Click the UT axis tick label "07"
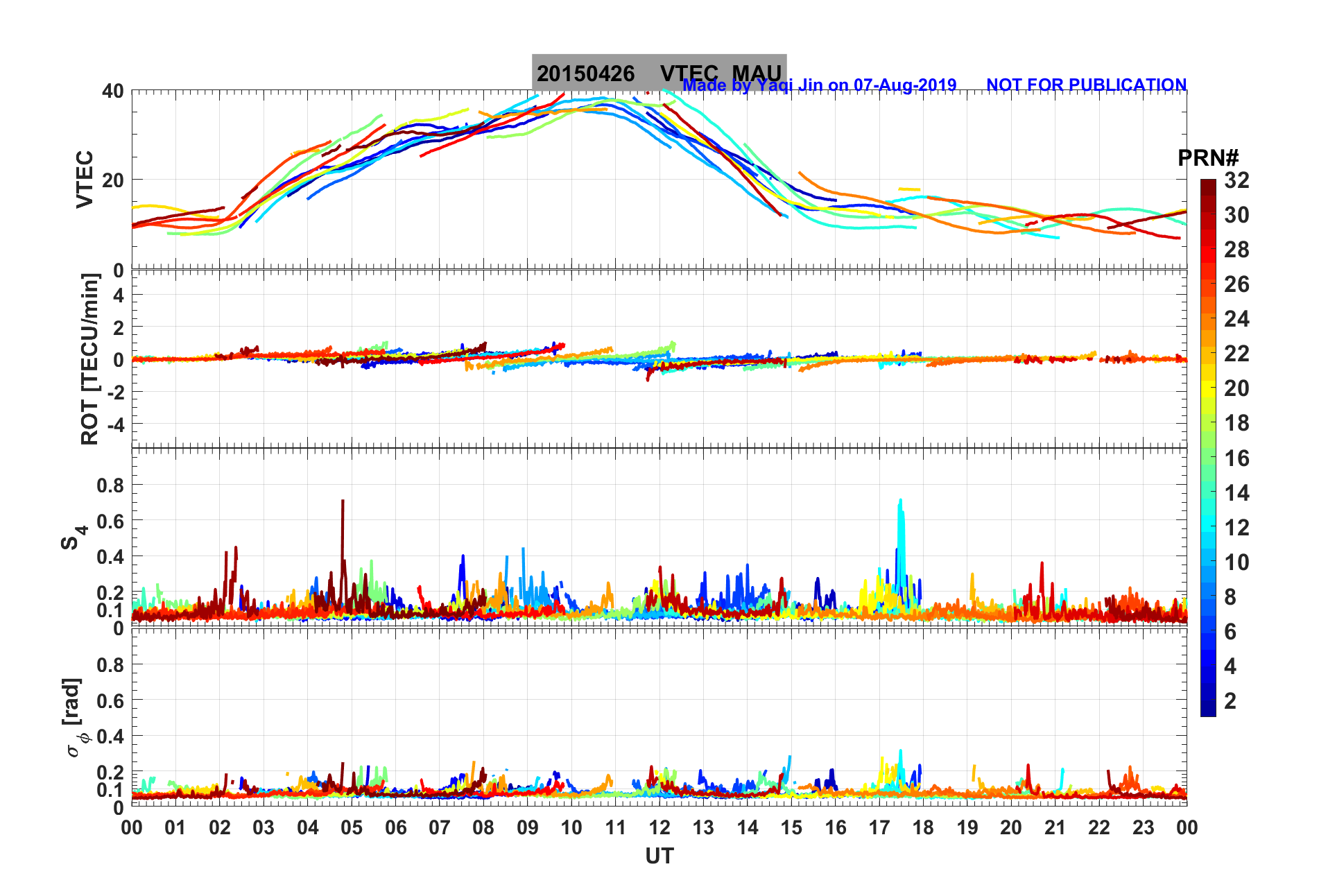Image resolution: width=1319 pixels, height=896 pixels. coord(440,827)
